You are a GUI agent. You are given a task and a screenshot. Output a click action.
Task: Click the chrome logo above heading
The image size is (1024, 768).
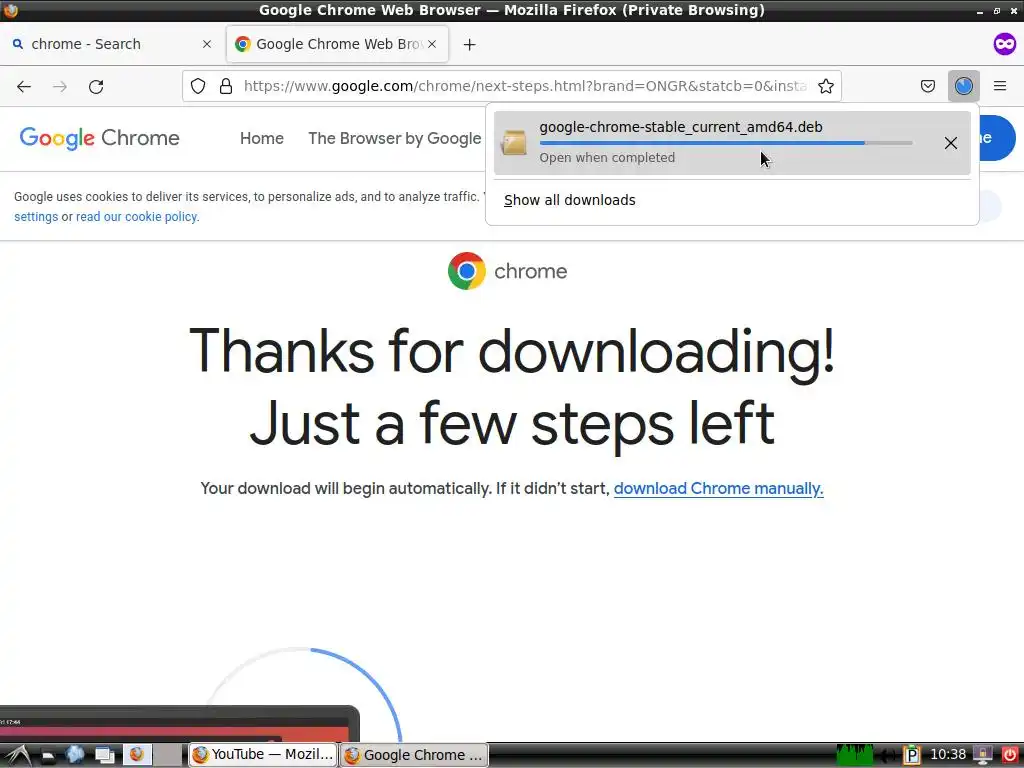click(507, 270)
